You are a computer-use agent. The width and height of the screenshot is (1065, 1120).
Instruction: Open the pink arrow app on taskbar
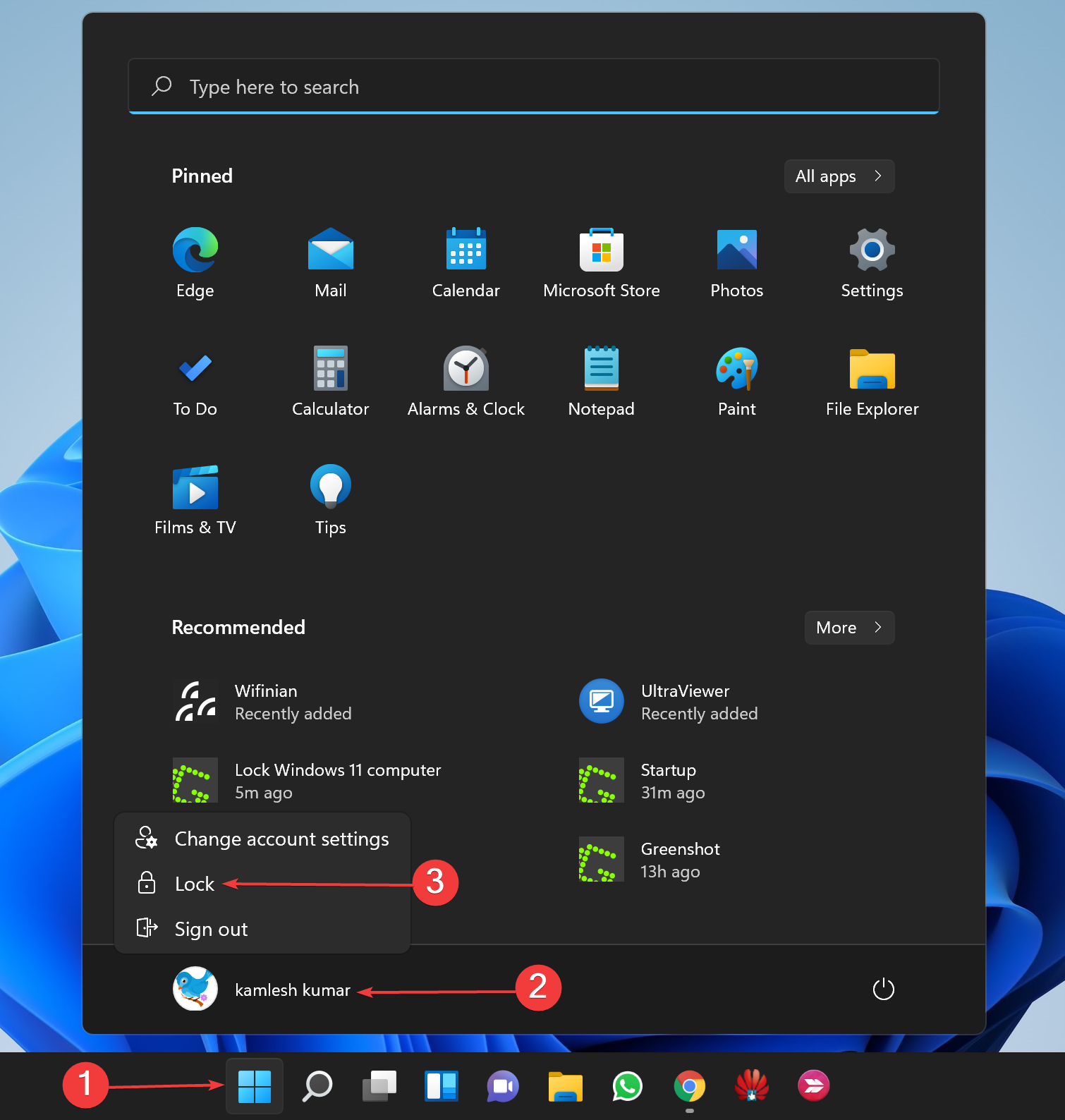(814, 1086)
